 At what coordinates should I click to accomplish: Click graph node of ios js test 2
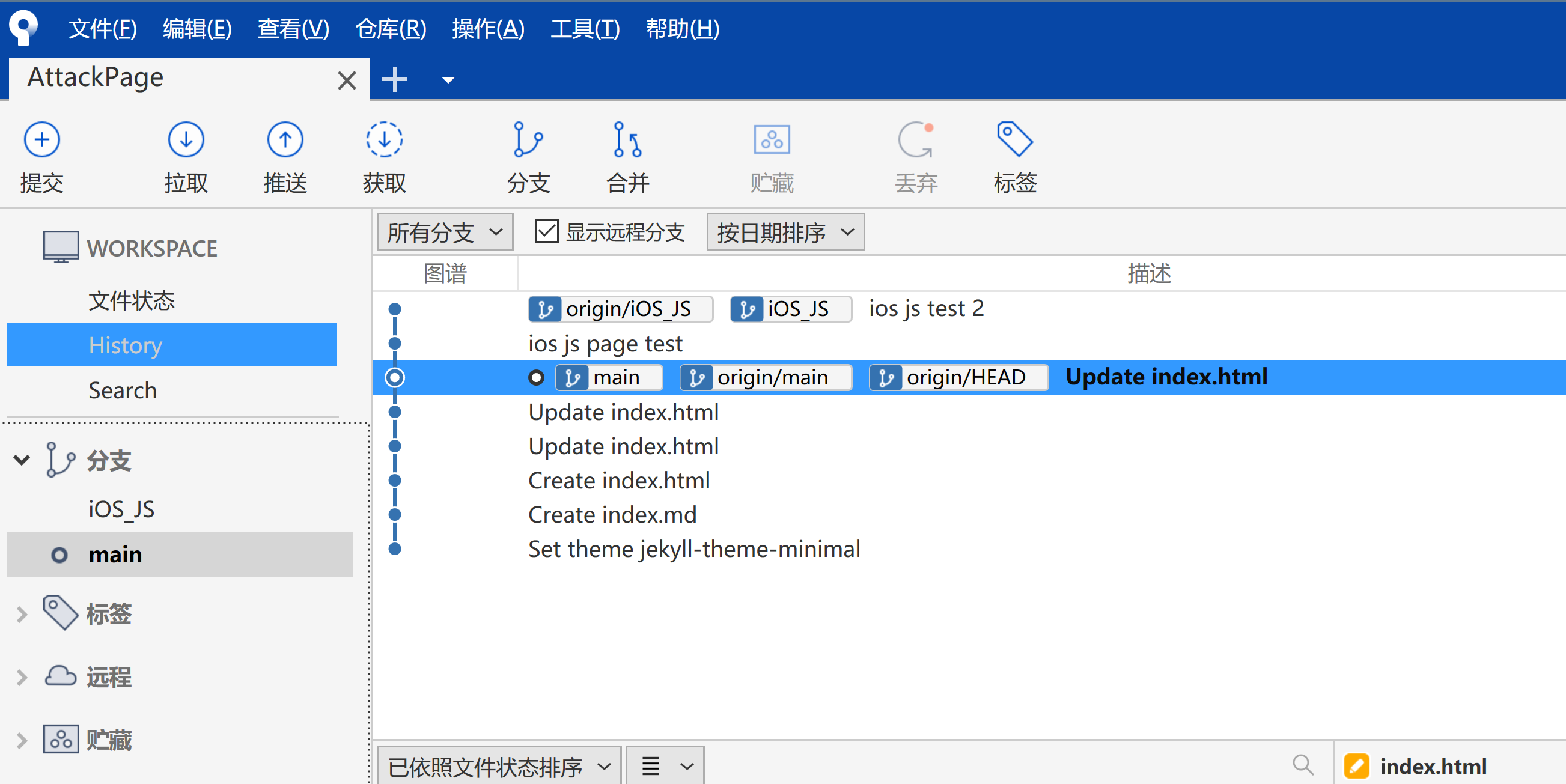click(x=395, y=309)
